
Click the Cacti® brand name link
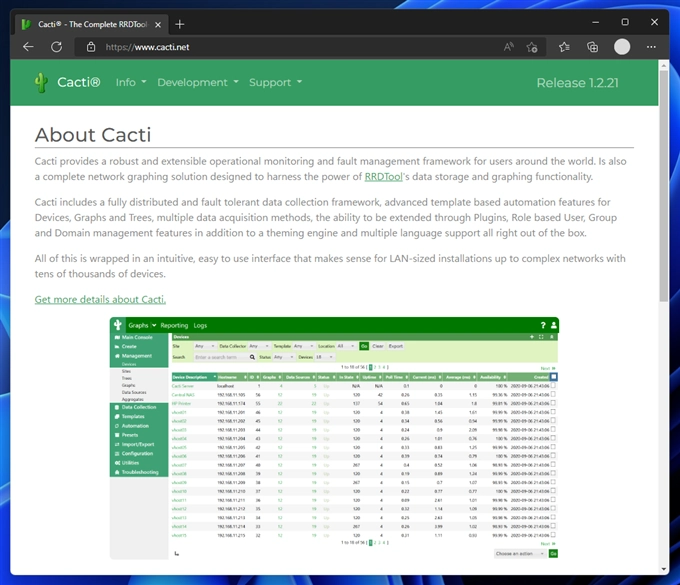point(78,82)
